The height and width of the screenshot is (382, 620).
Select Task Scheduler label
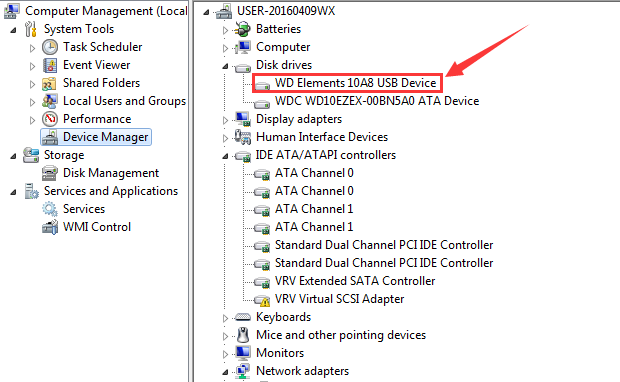click(102, 47)
